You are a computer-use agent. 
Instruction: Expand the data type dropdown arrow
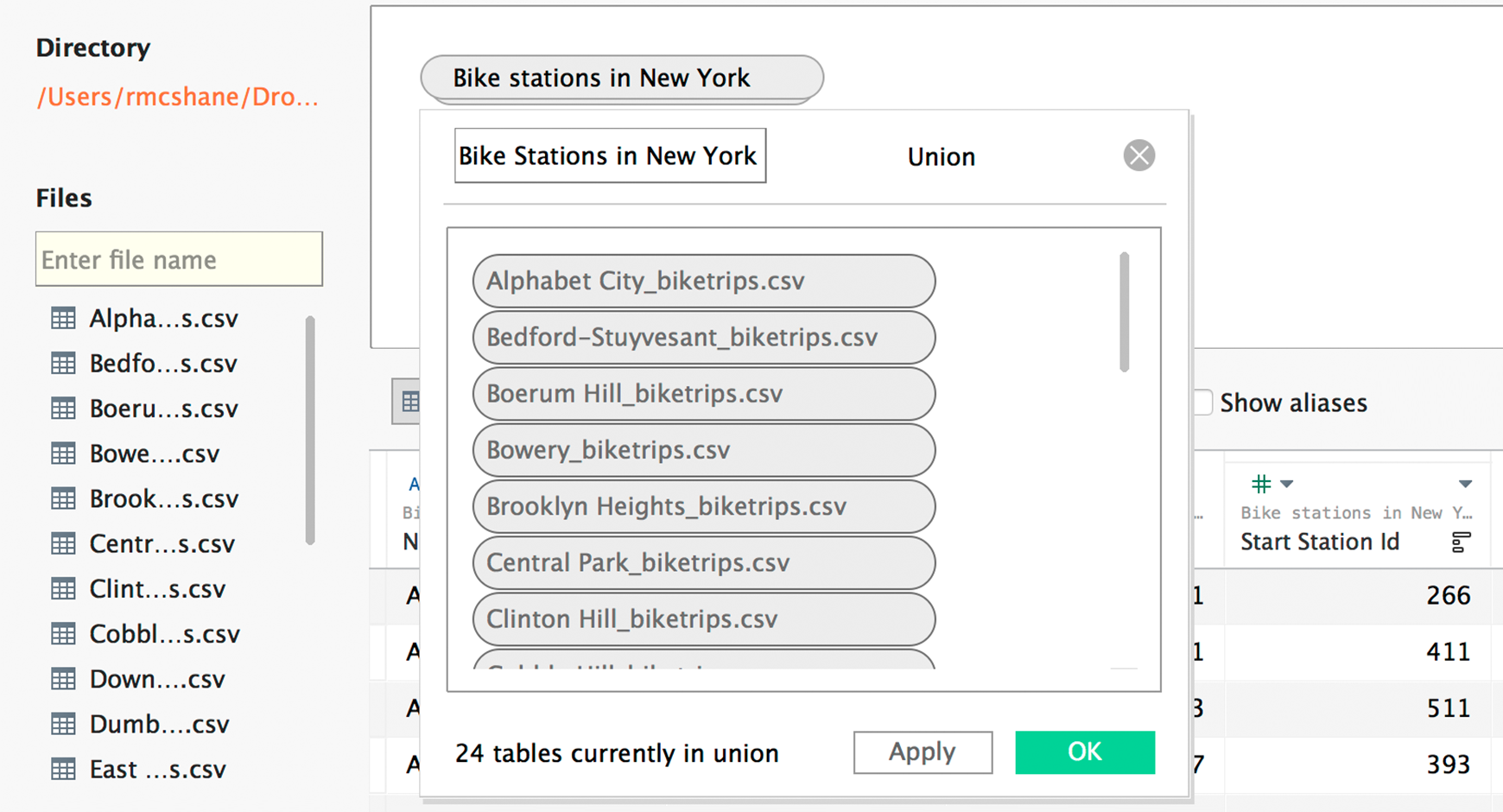1287,484
